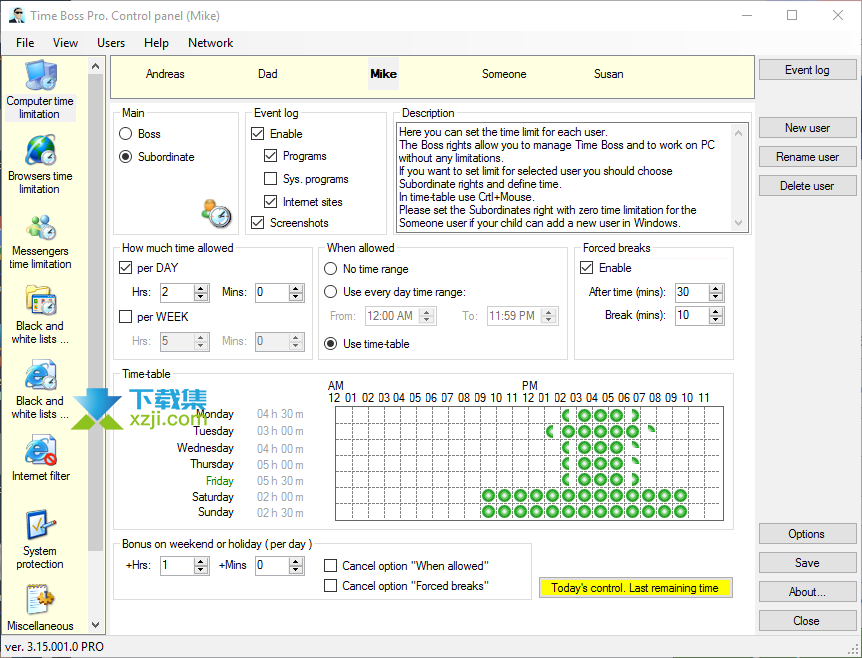Toggle the Screenshots checkbox
Screen dimensions: 862x658
click(257, 223)
